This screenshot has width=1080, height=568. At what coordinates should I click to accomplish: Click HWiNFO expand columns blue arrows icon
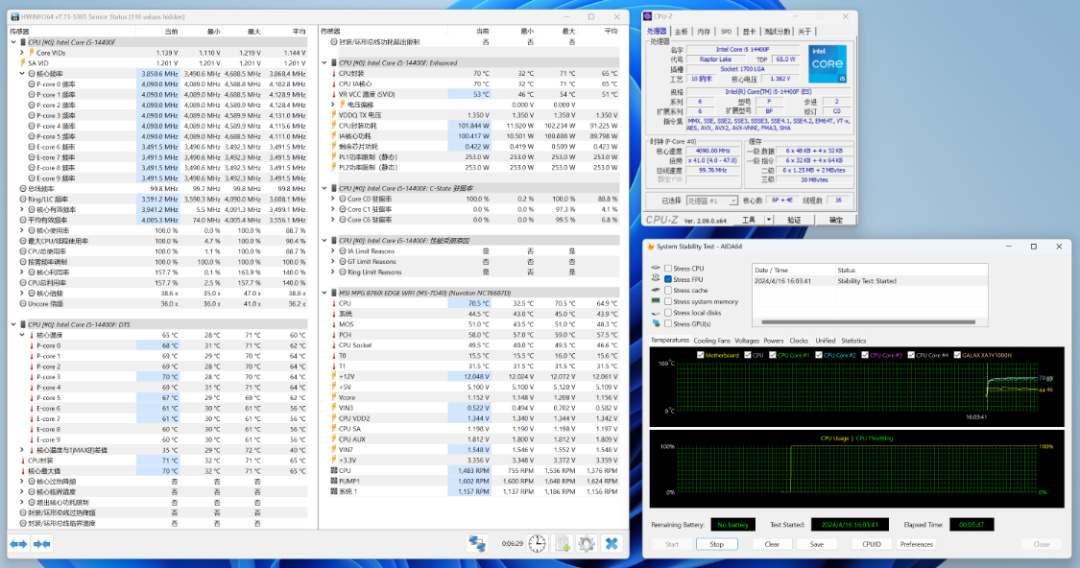(18, 543)
